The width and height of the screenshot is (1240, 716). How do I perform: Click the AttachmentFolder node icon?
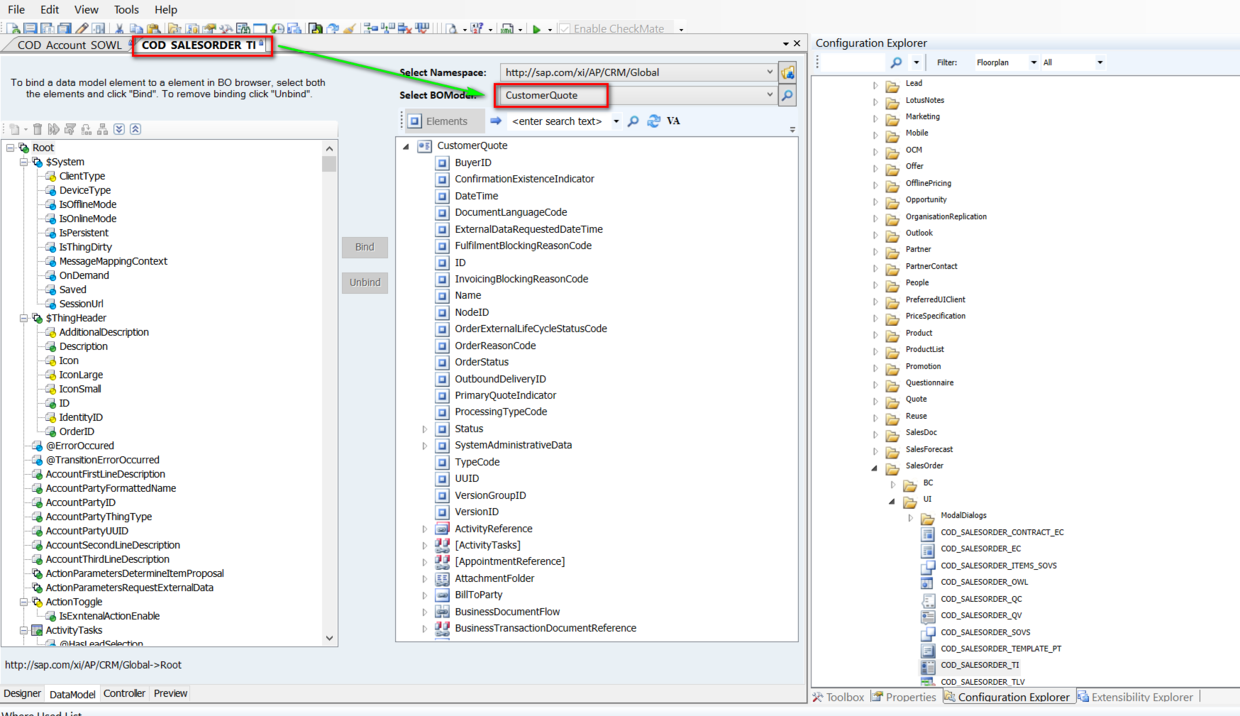pyautogui.click(x=442, y=579)
